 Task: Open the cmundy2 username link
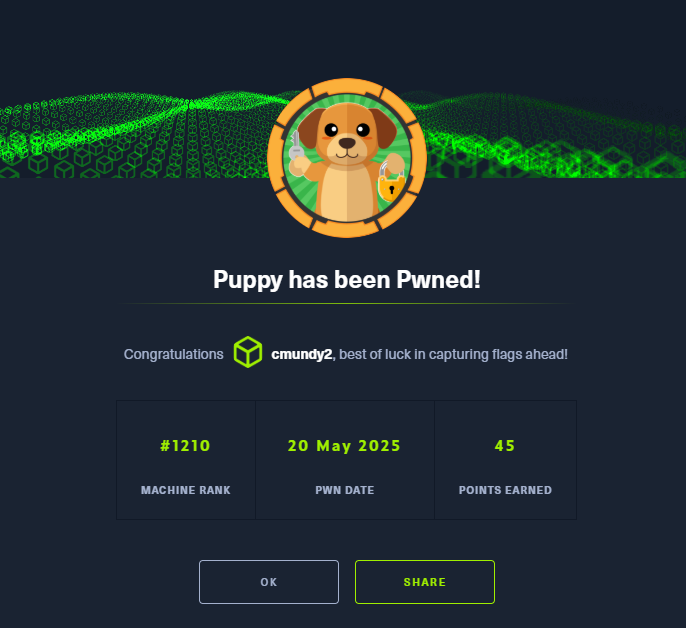pos(301,354)
